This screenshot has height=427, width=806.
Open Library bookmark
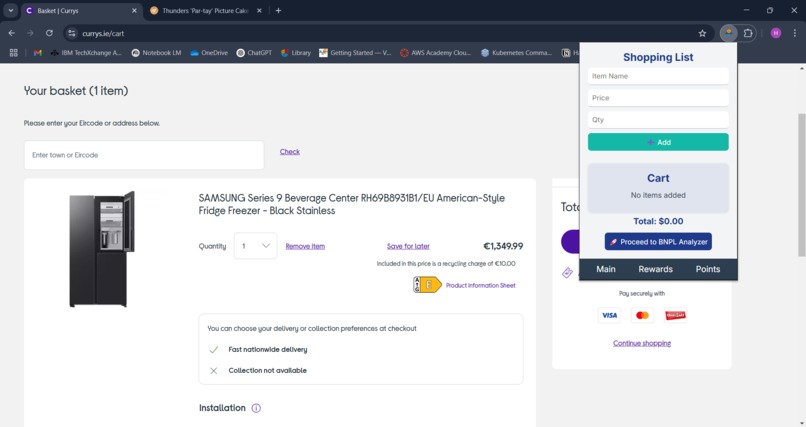[296, 52]
